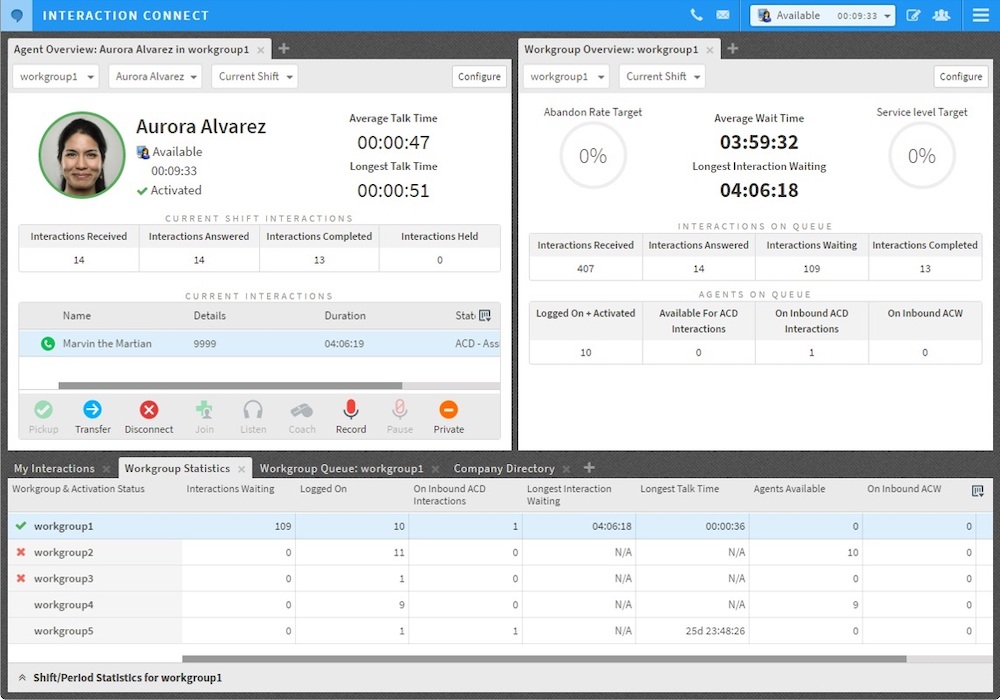This screenshot has height=700, width=1000.
Task: Open the envelope message icon in header
Action: tap(723, 15)
